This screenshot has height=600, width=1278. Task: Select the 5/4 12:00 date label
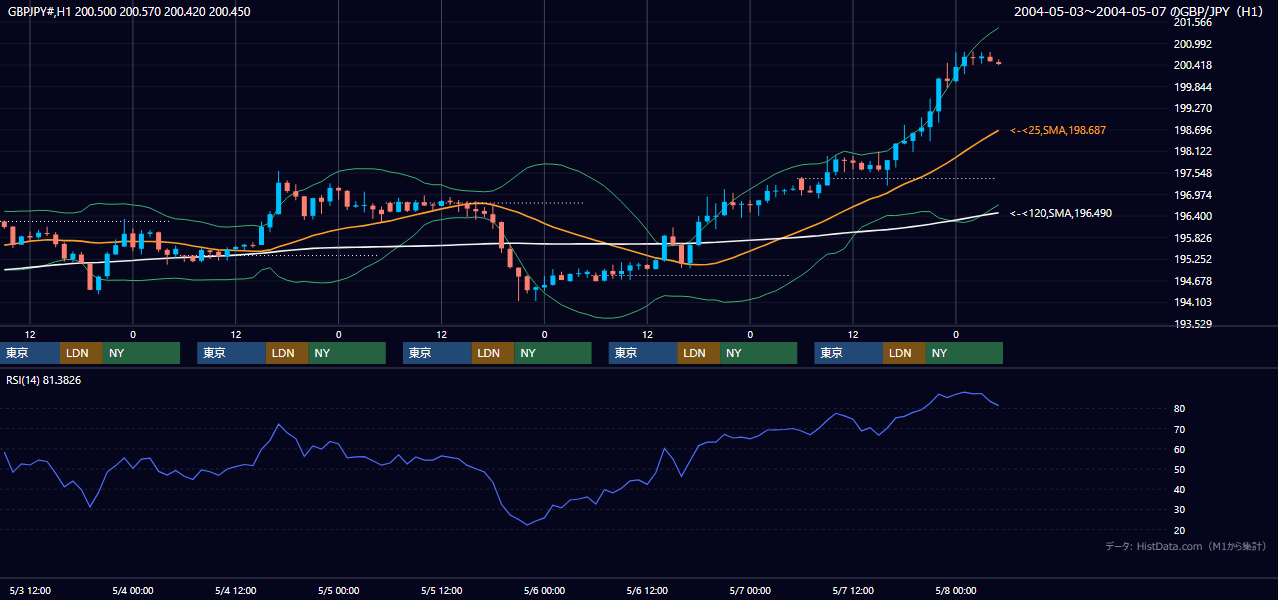pos(236,590)
